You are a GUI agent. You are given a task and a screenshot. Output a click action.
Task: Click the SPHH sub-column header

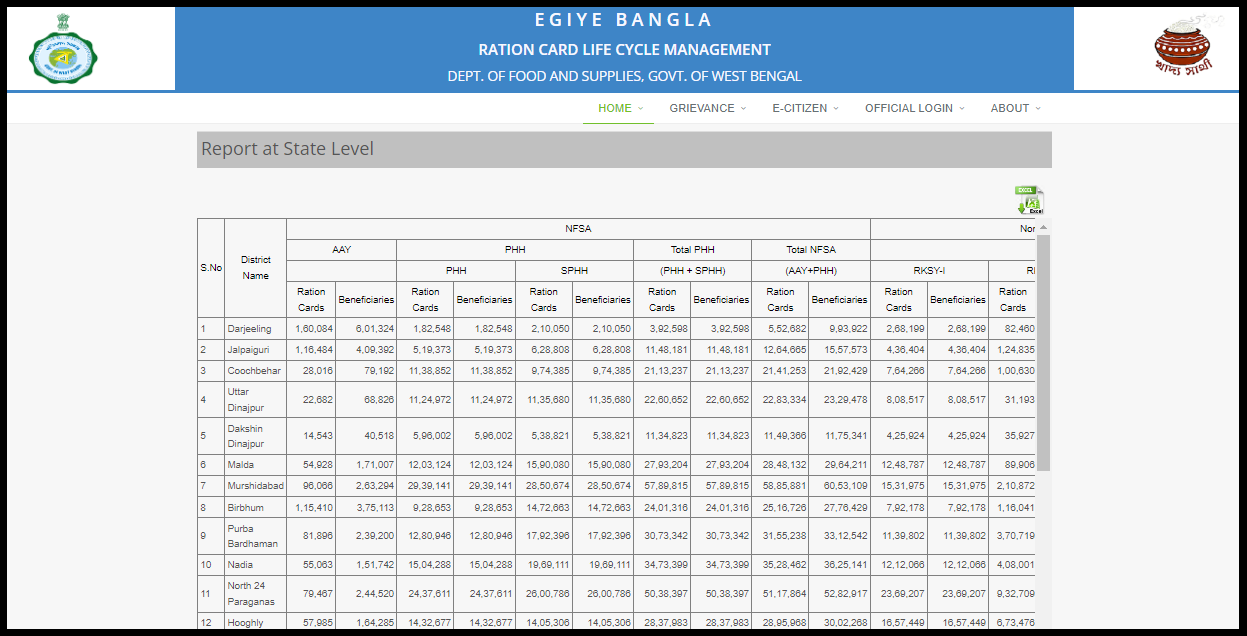tap(574, 271)
